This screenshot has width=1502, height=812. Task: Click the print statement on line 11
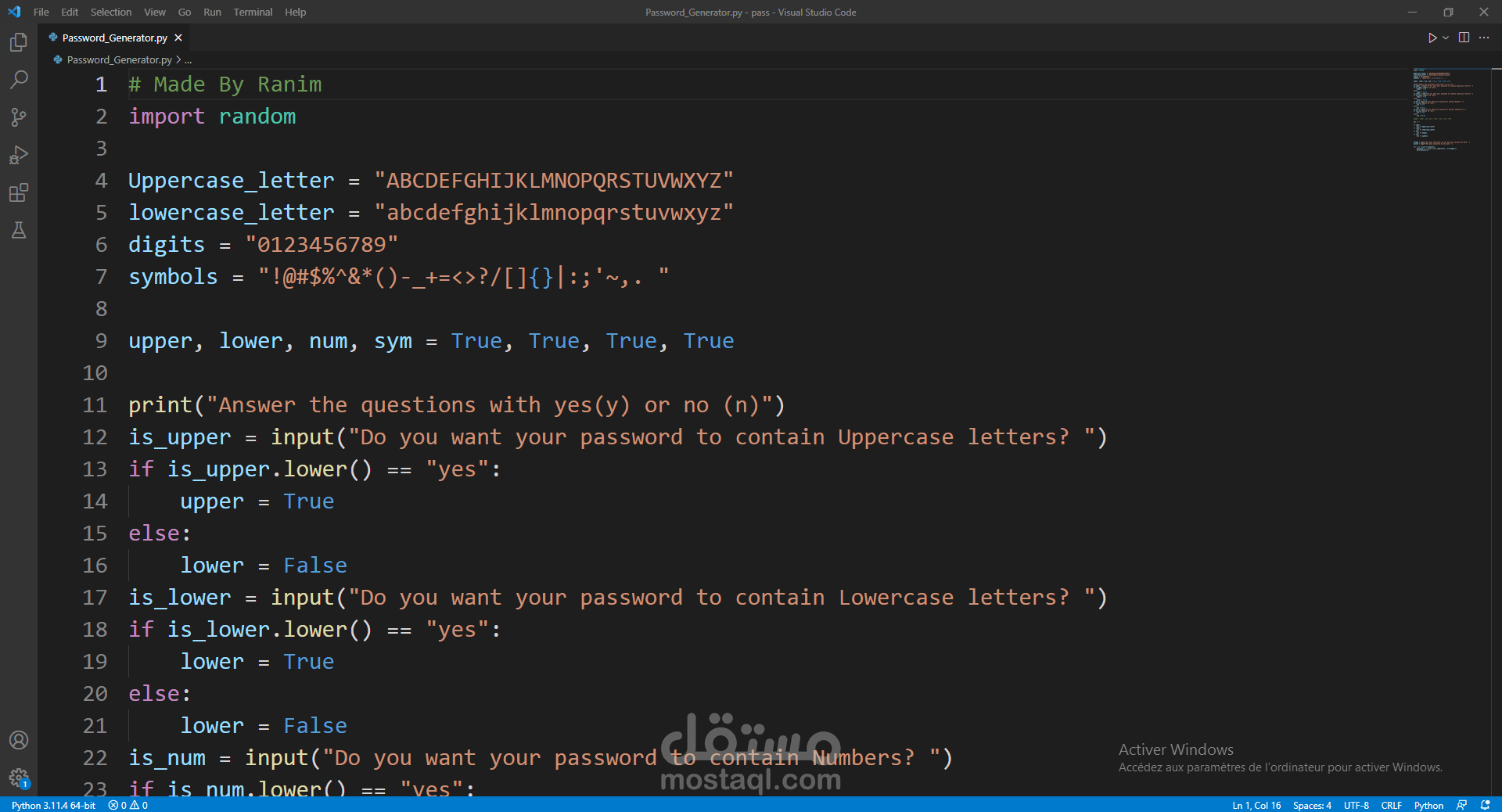point(457,405)
